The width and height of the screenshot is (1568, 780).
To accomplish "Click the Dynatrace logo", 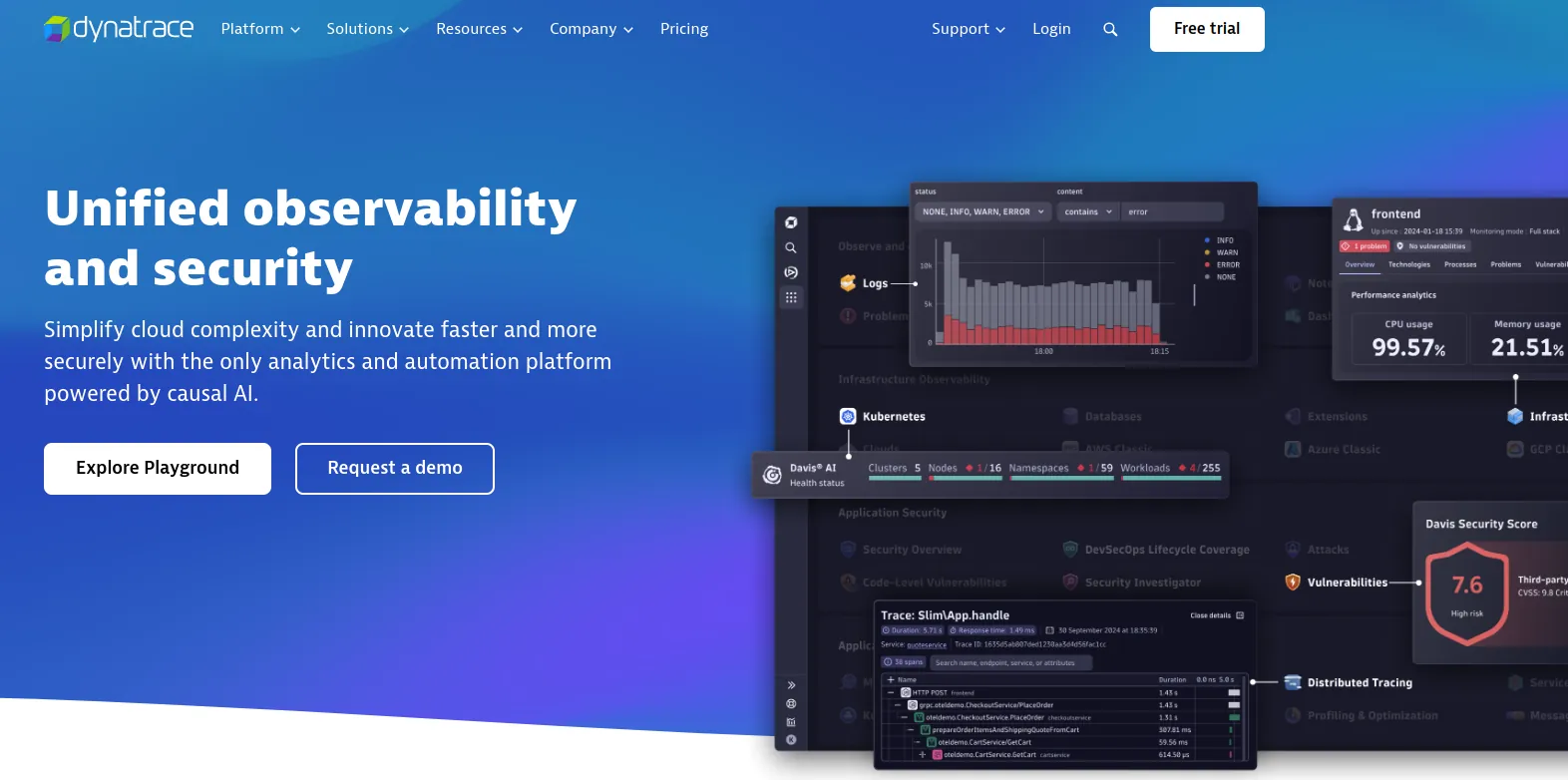I will 119,28.
